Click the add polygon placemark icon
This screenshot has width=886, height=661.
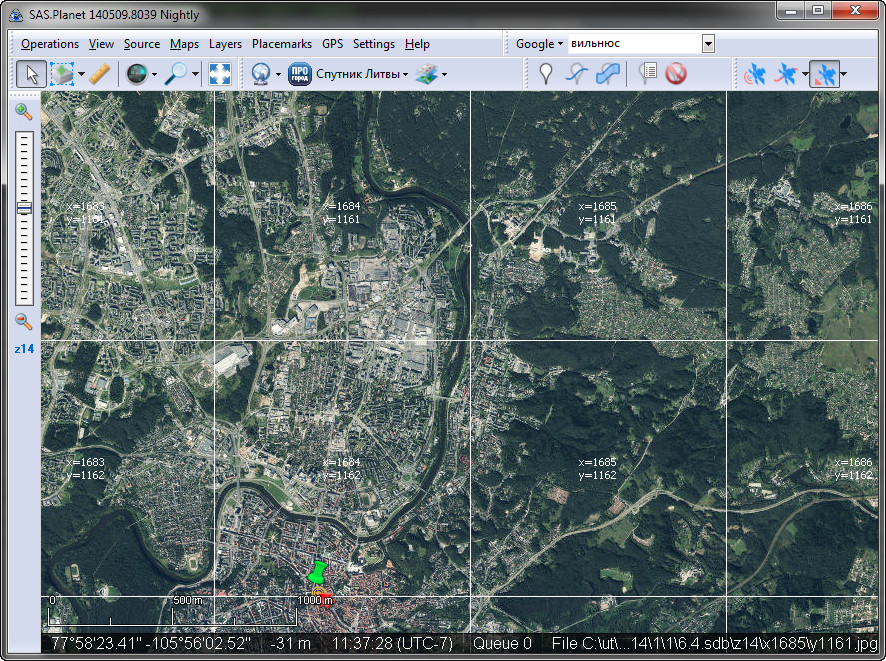tap(607, 74)
